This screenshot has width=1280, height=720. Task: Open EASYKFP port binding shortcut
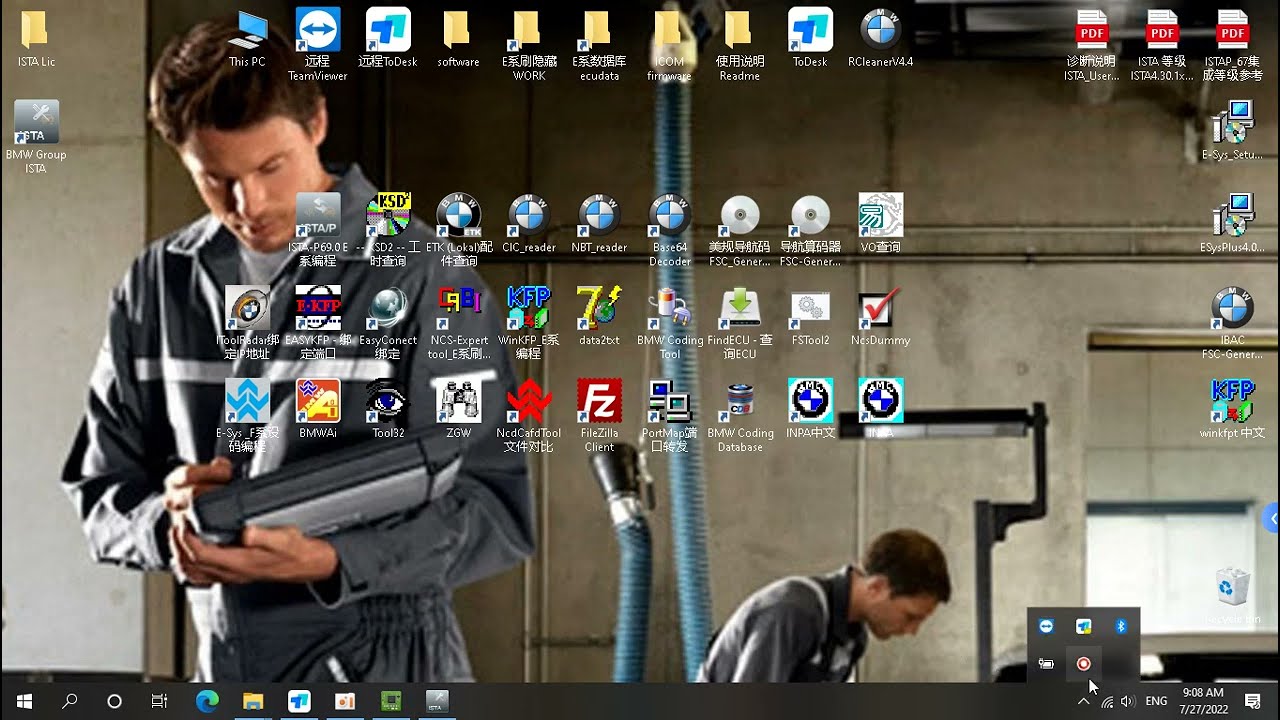click(x=318, y=323)
